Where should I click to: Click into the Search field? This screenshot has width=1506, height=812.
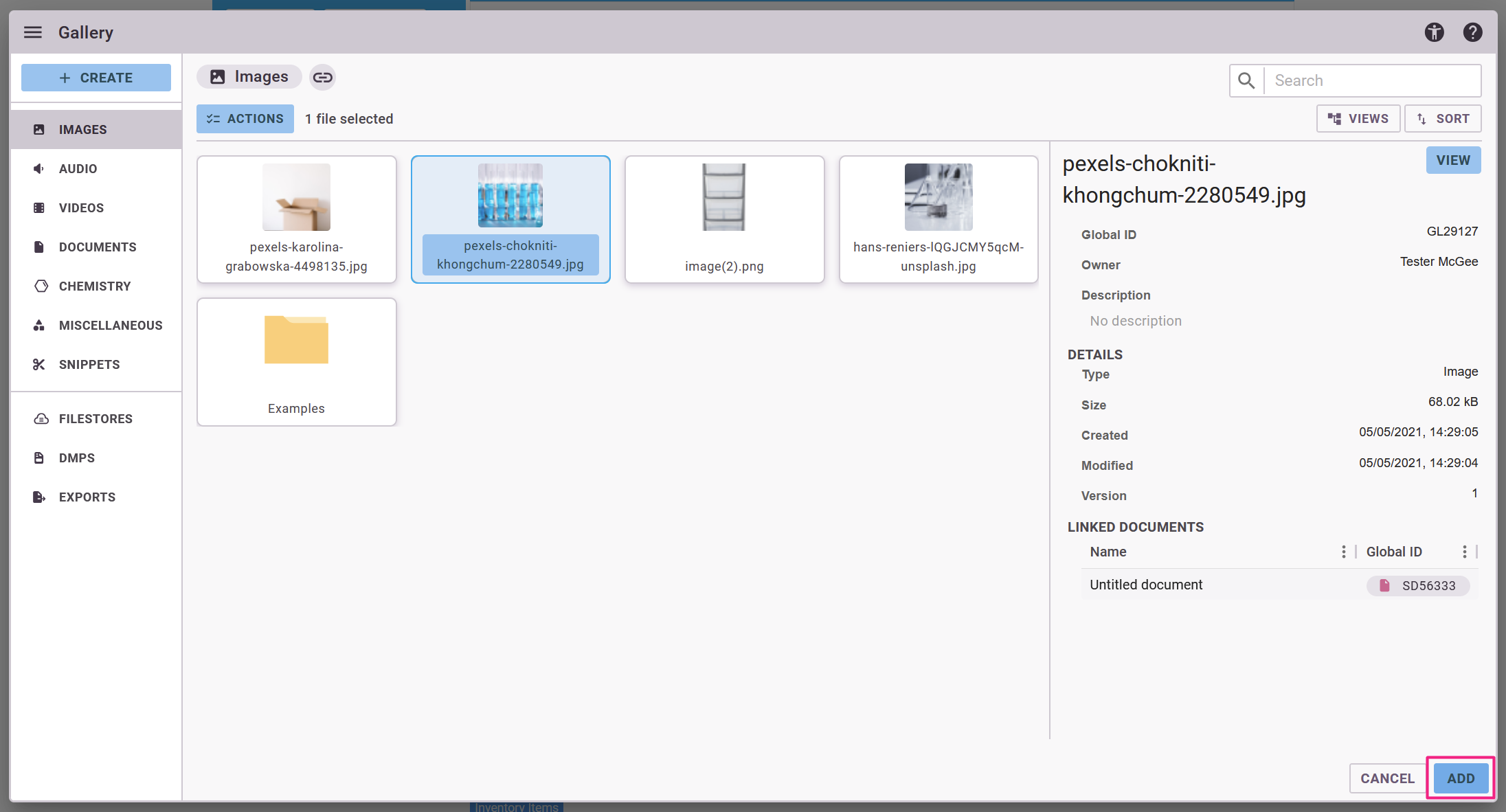click(1371, 80)
